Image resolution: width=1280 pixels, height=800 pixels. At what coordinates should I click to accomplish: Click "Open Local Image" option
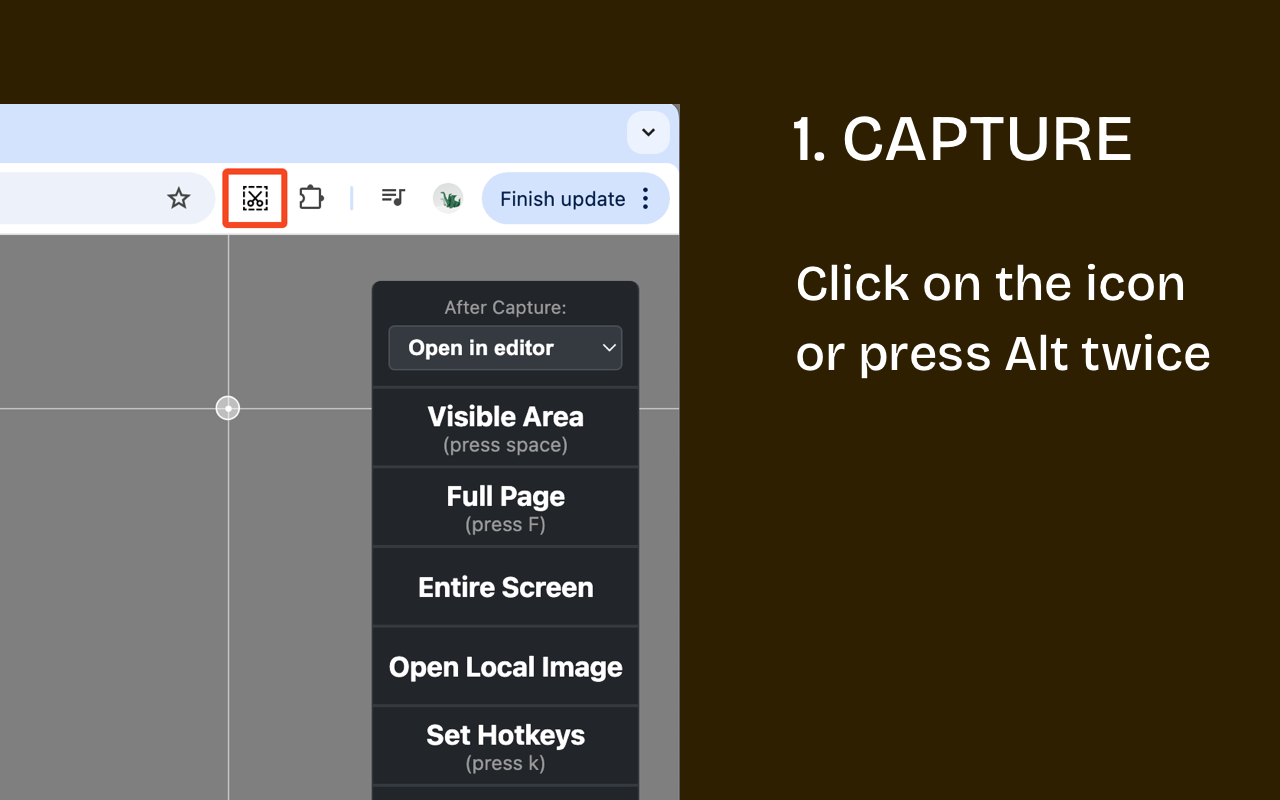pos(505,666)
